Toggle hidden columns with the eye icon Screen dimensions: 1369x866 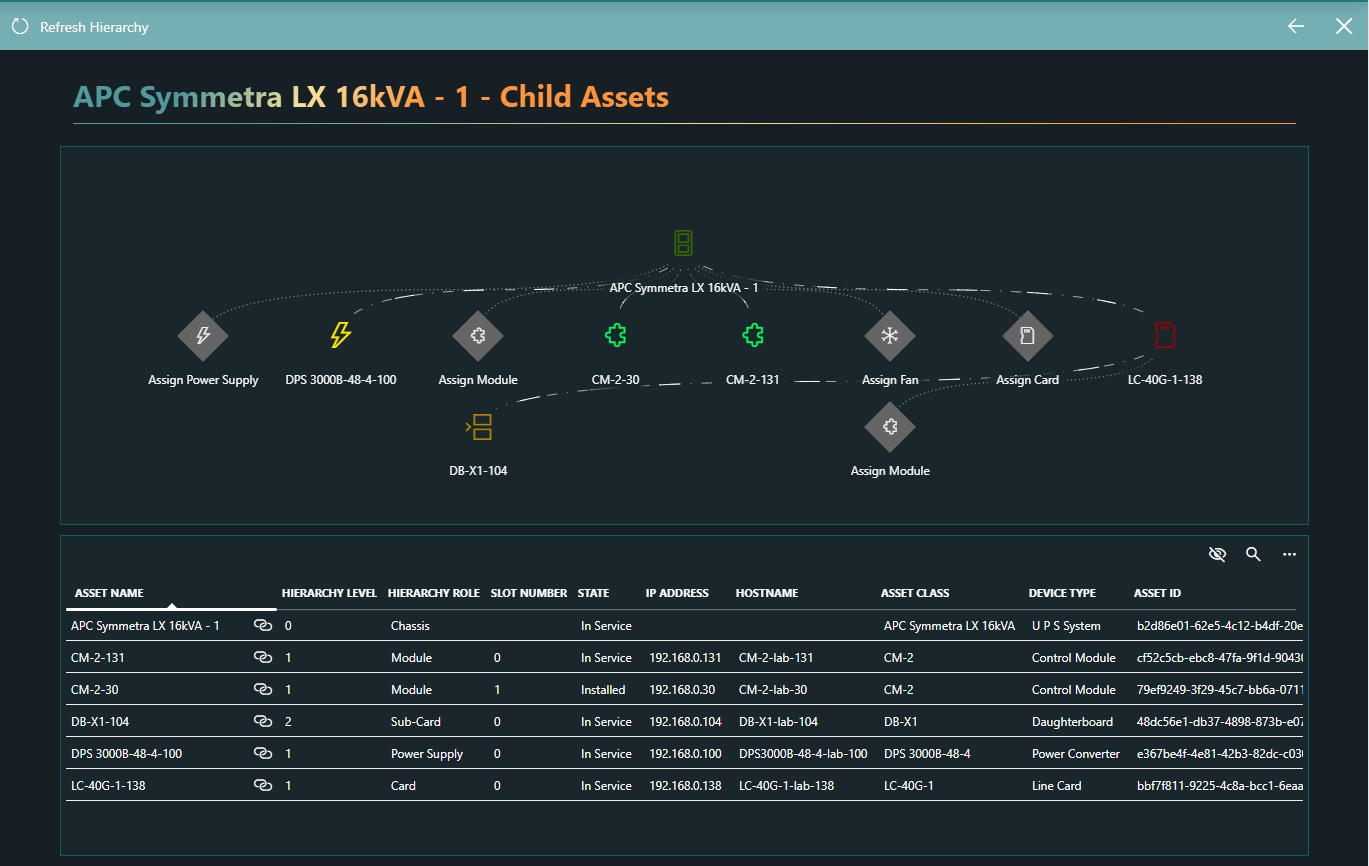(1217, 554)
